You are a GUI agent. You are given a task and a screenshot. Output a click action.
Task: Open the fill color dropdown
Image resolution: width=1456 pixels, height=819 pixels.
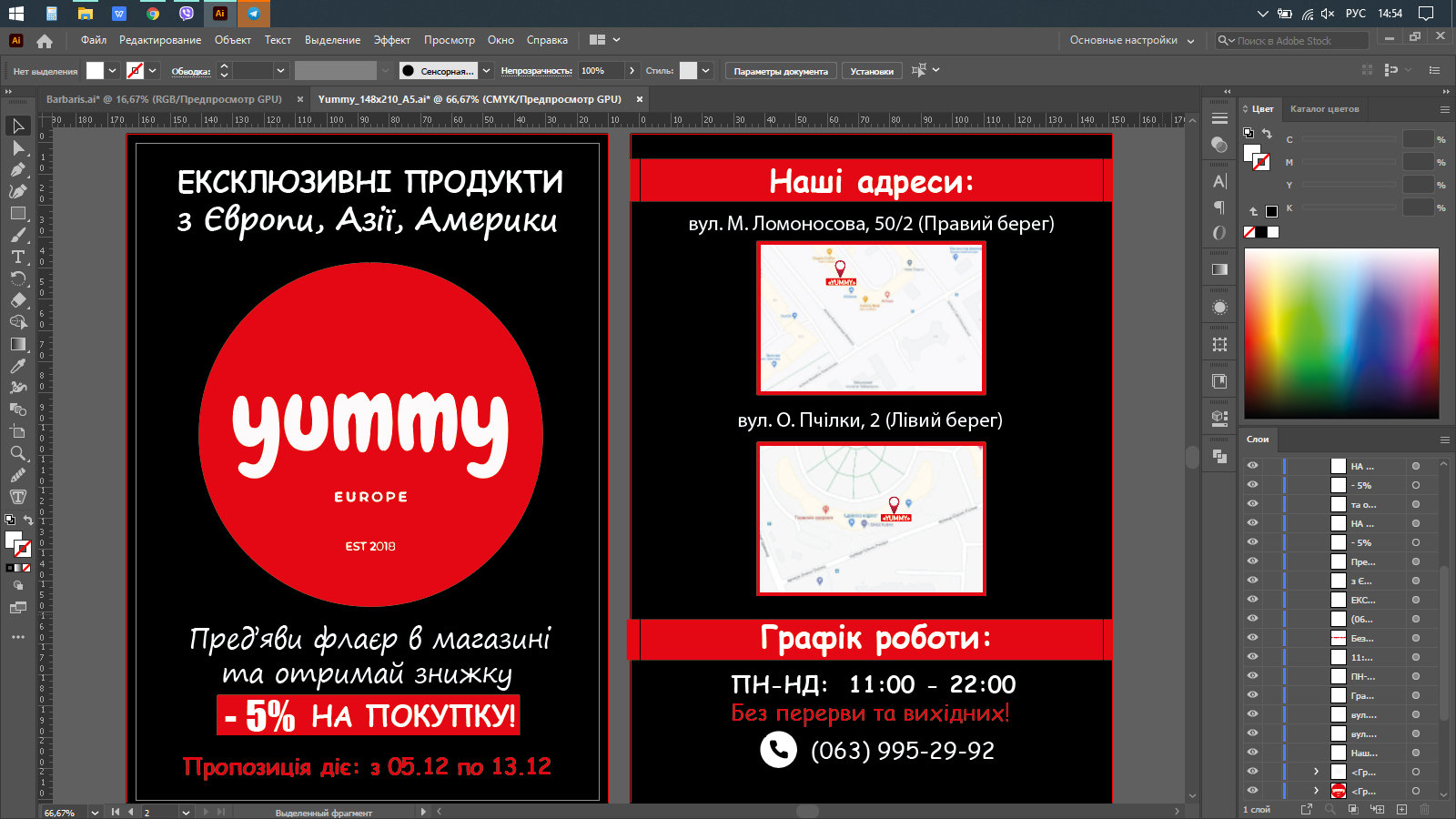[113, 71]
